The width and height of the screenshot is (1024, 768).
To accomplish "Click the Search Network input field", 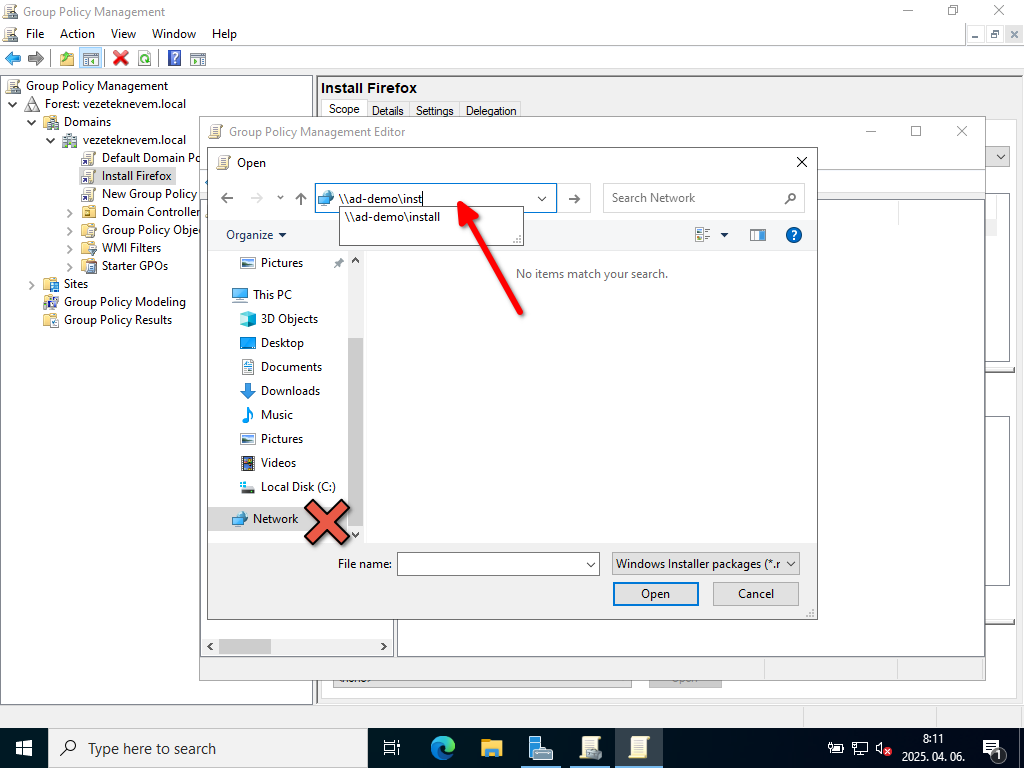I will pos(695,198).
